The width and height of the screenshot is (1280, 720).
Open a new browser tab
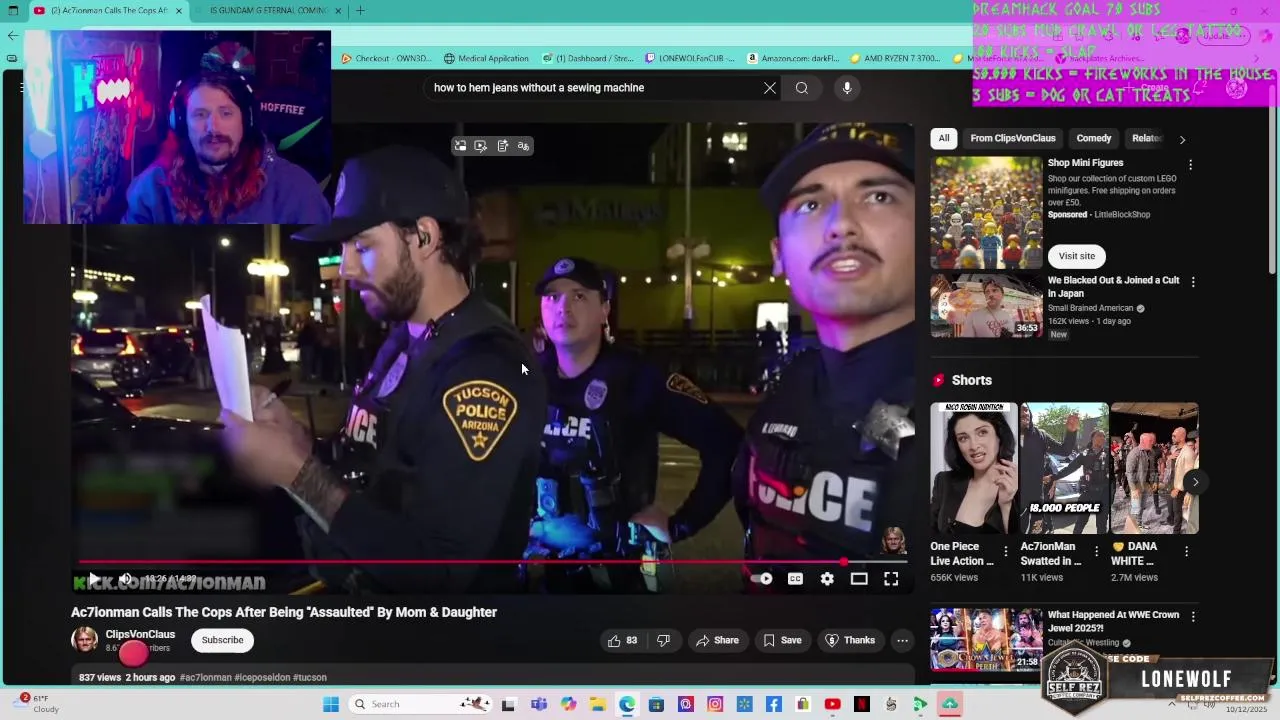click(360, 11)
